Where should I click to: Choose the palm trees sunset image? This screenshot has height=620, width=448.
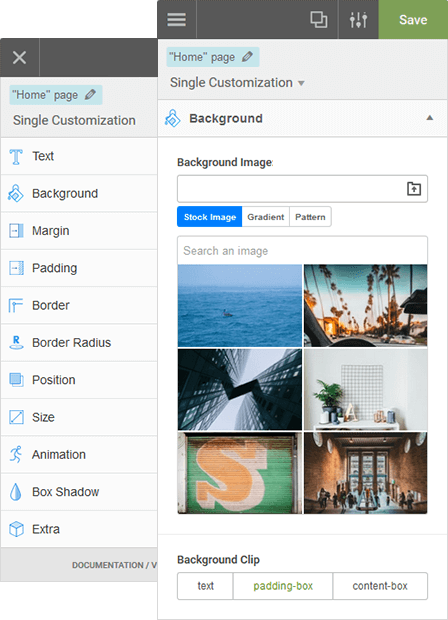[x=365, y=306]
